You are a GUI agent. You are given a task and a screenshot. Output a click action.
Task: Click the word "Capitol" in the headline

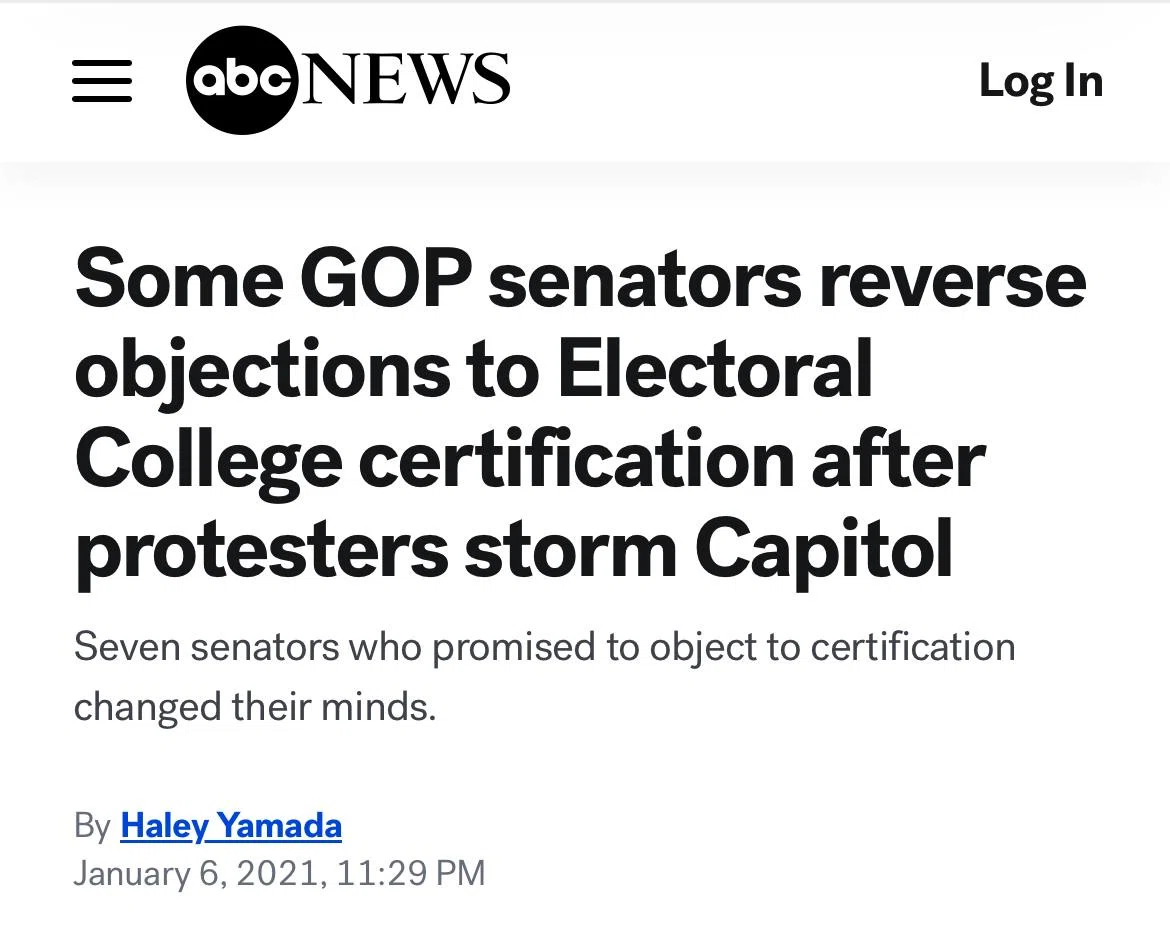click(824, 552)
